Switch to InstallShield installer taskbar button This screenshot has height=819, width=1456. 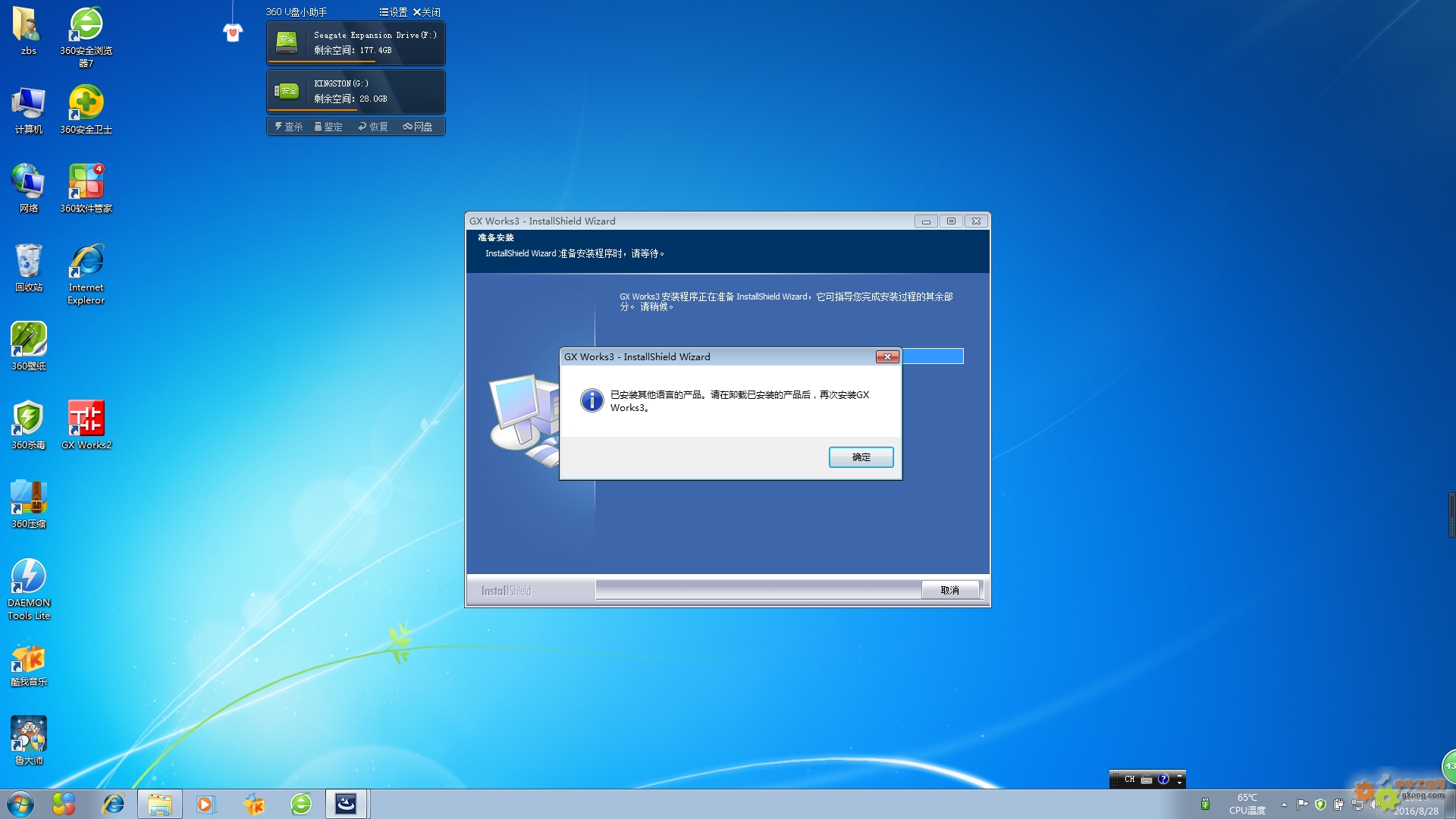(347, 804)
